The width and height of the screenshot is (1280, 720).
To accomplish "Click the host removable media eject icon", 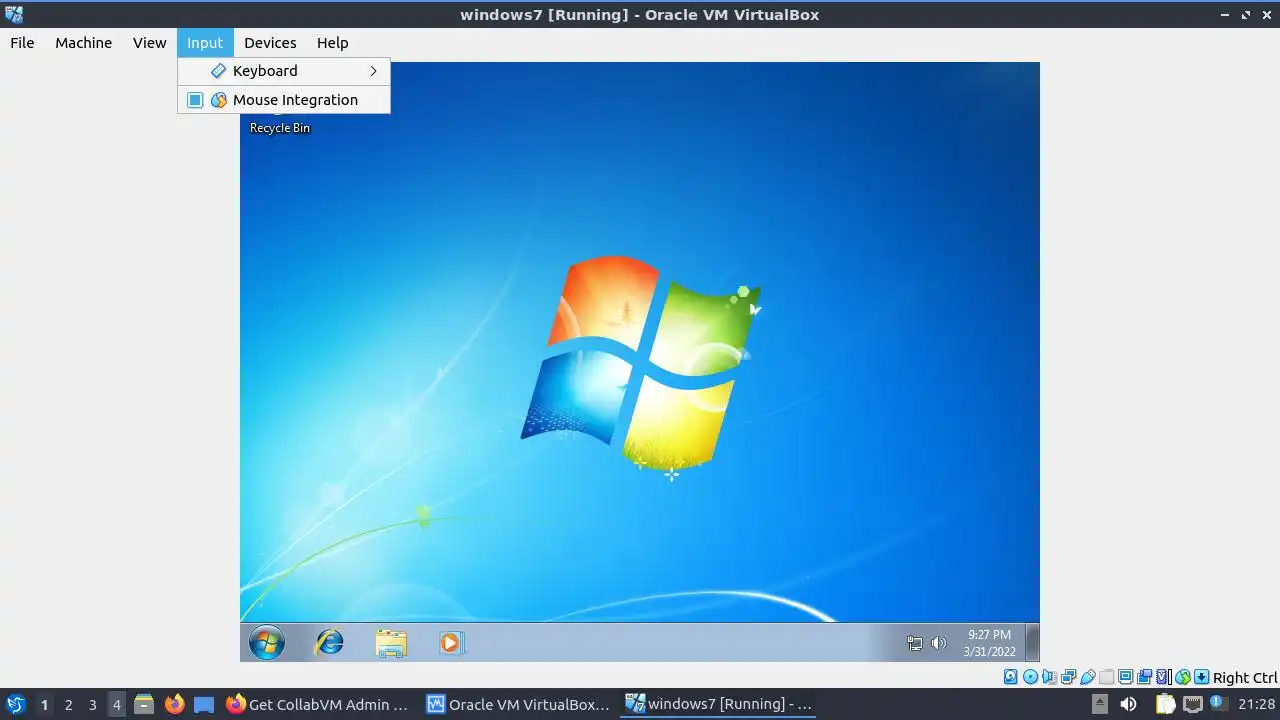I will tap(1100, 704).
